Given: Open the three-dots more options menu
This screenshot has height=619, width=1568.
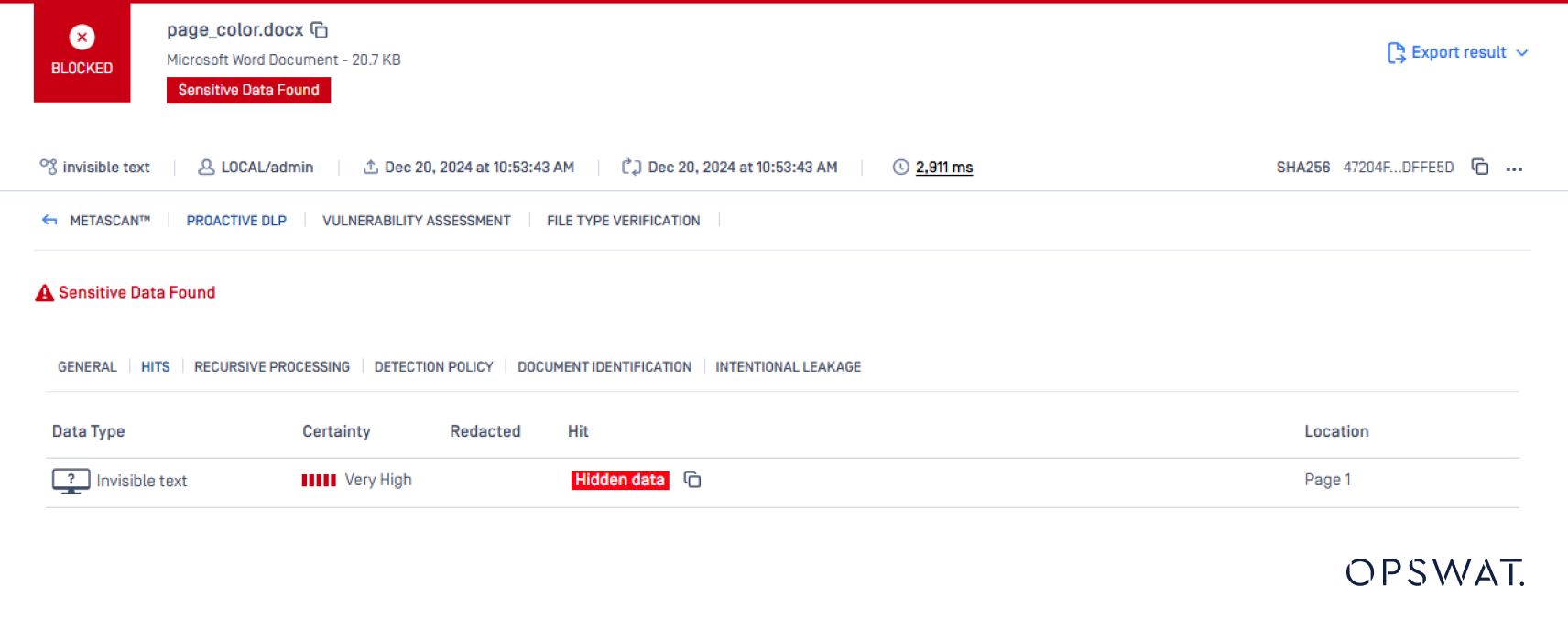Looking at the screenshot, I should 1513,168.
